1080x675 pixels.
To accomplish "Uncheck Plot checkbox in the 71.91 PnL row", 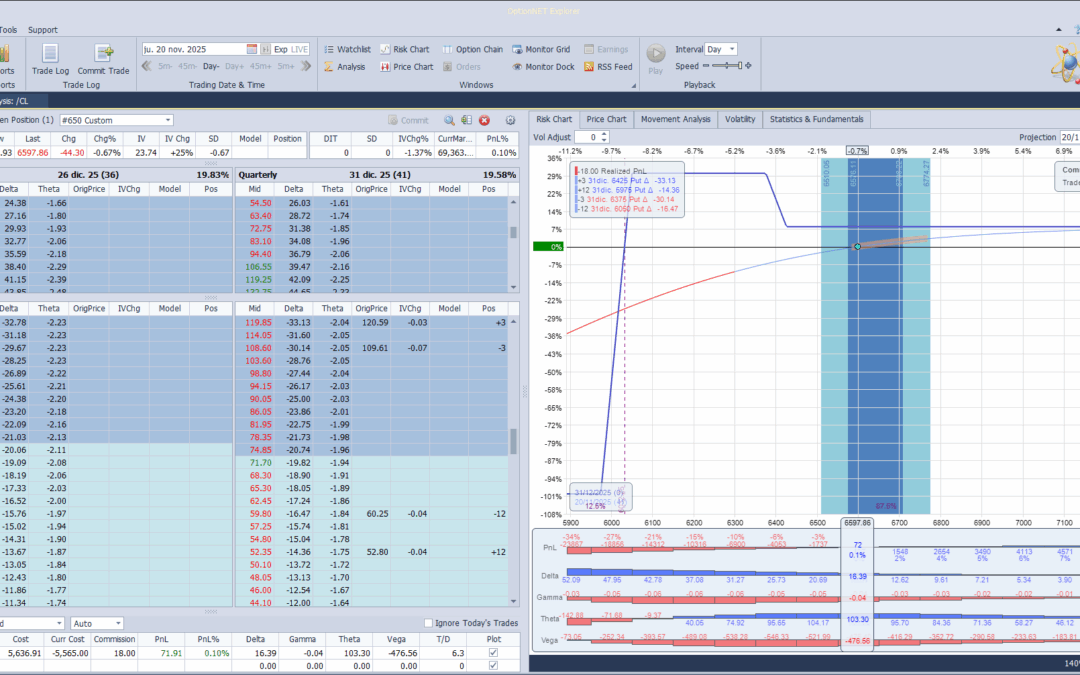I will pos(492,652).
